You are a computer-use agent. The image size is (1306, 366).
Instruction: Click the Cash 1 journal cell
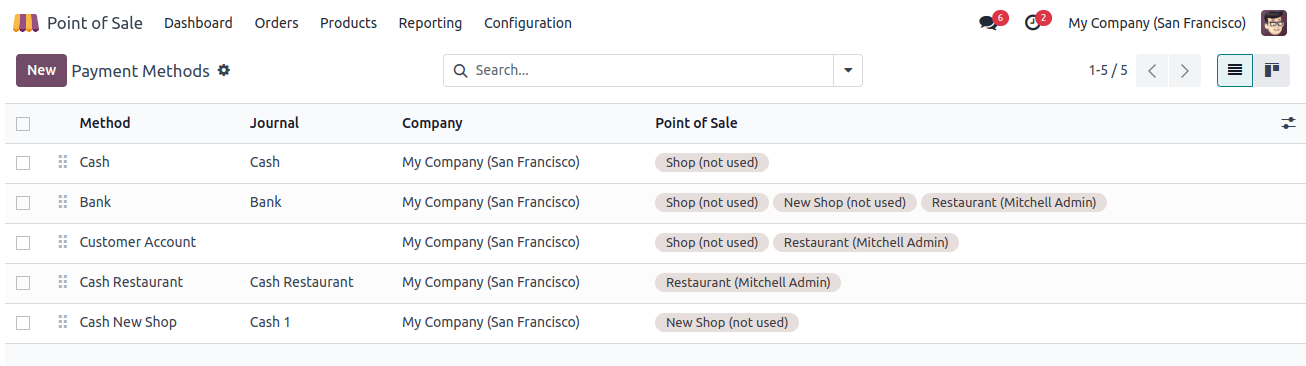click(x=270, y=322)
